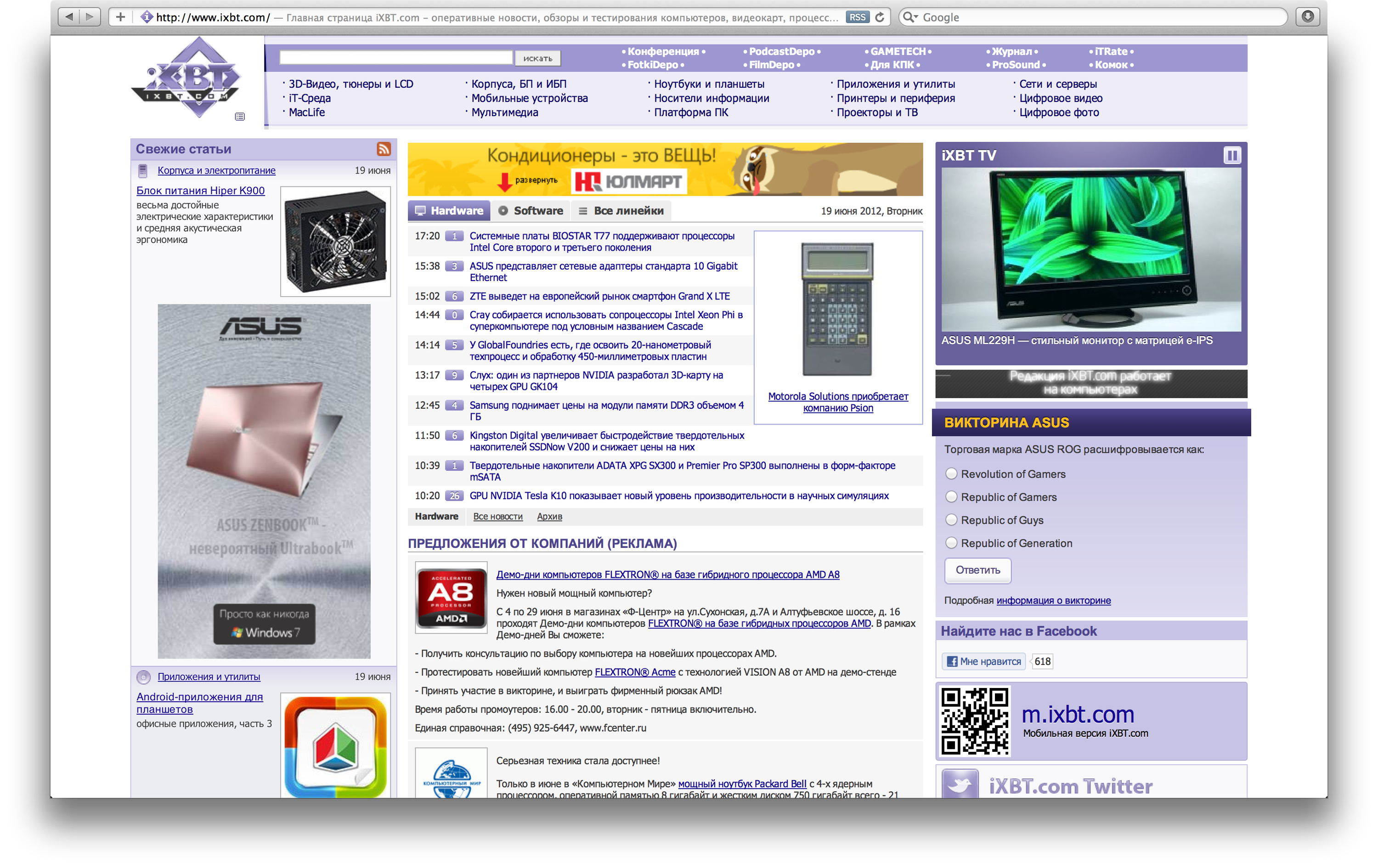This screenshot has height=868, width=1378.
Task: Click the Ответить quiz button
Action: (x=977, y=570)
